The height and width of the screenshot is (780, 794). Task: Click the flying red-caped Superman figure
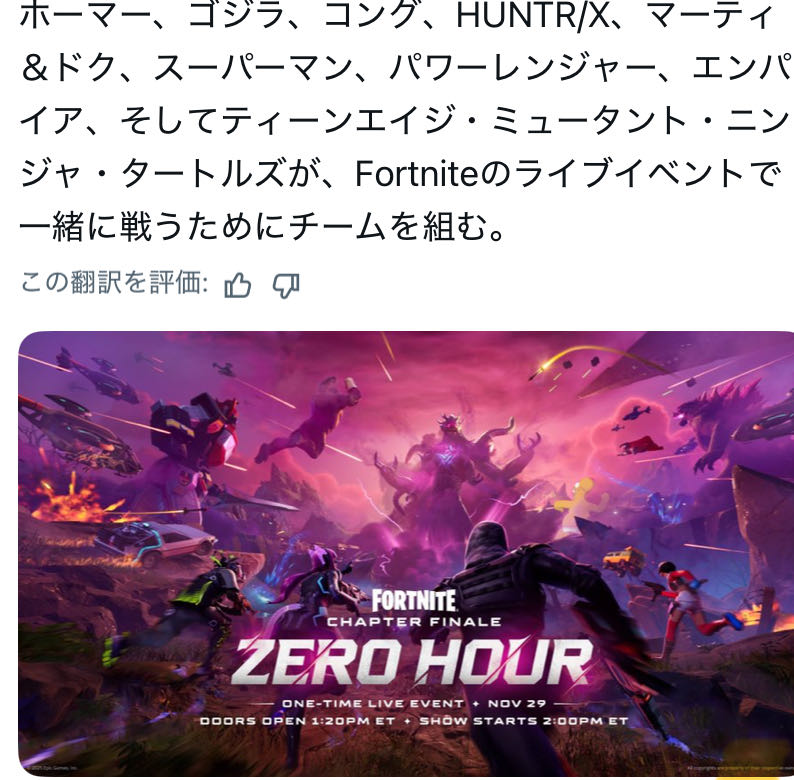640,445
